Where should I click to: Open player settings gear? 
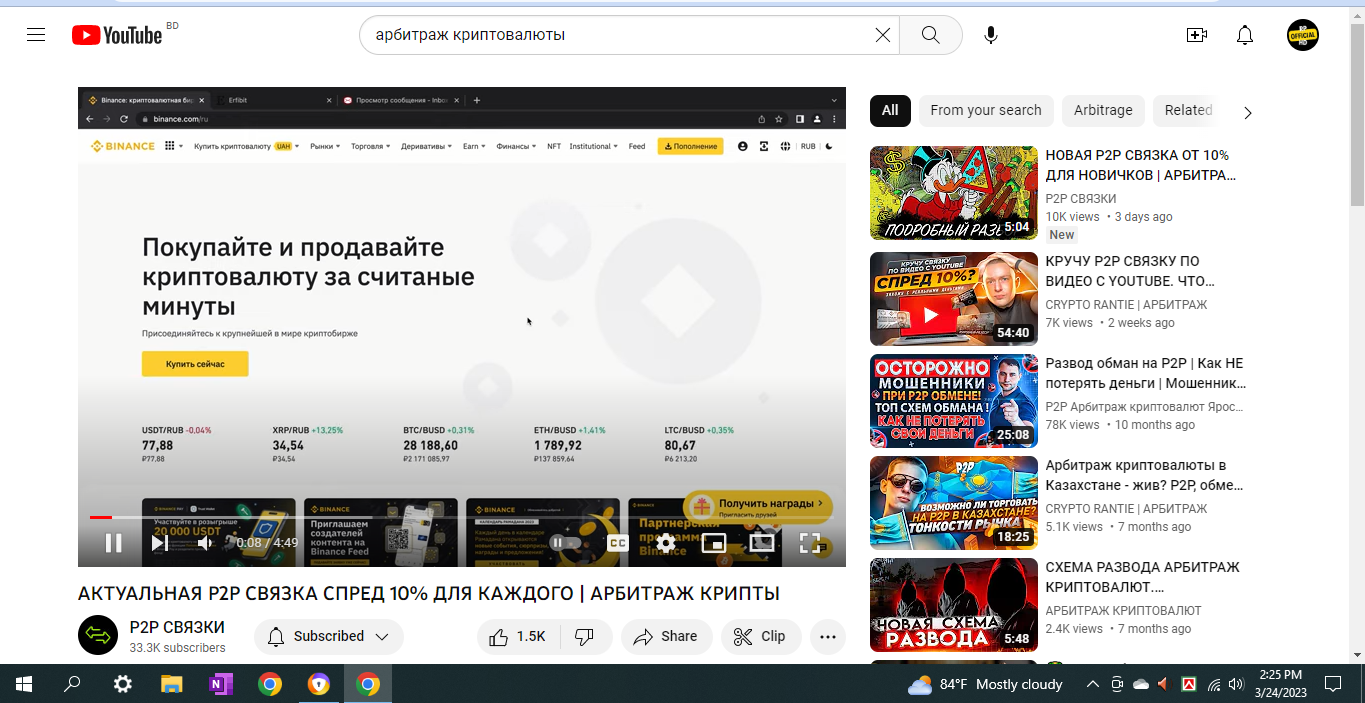(666, 543)
